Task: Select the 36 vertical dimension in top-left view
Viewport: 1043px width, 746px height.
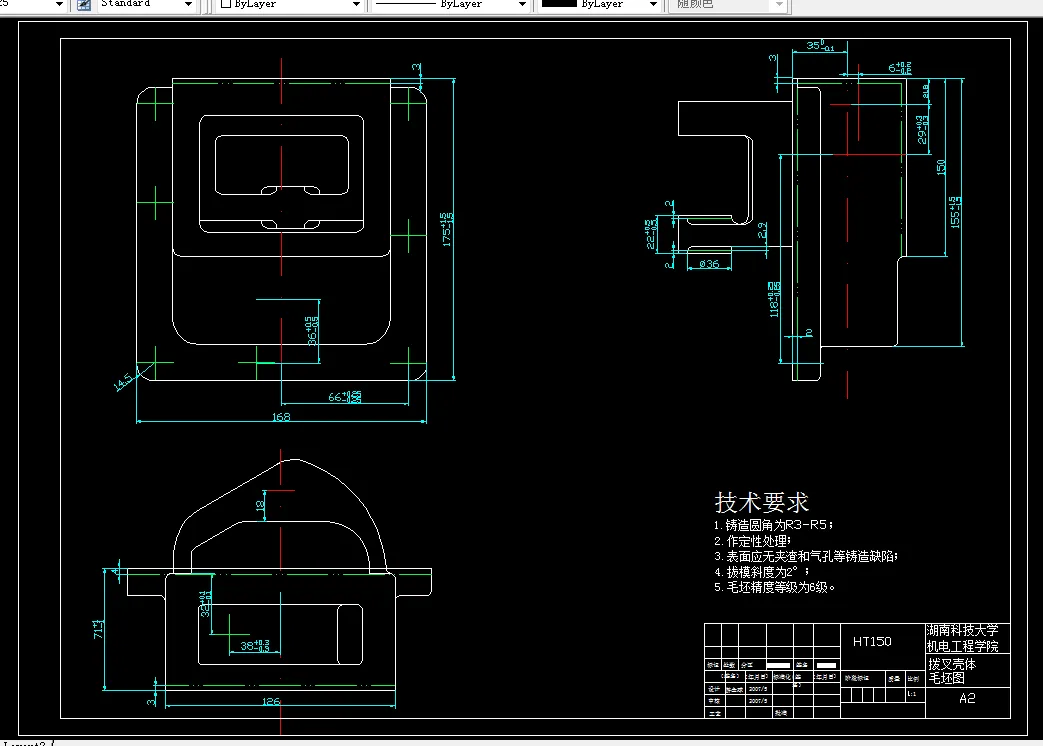Action: pyautogui.click(x=312, y=330)
